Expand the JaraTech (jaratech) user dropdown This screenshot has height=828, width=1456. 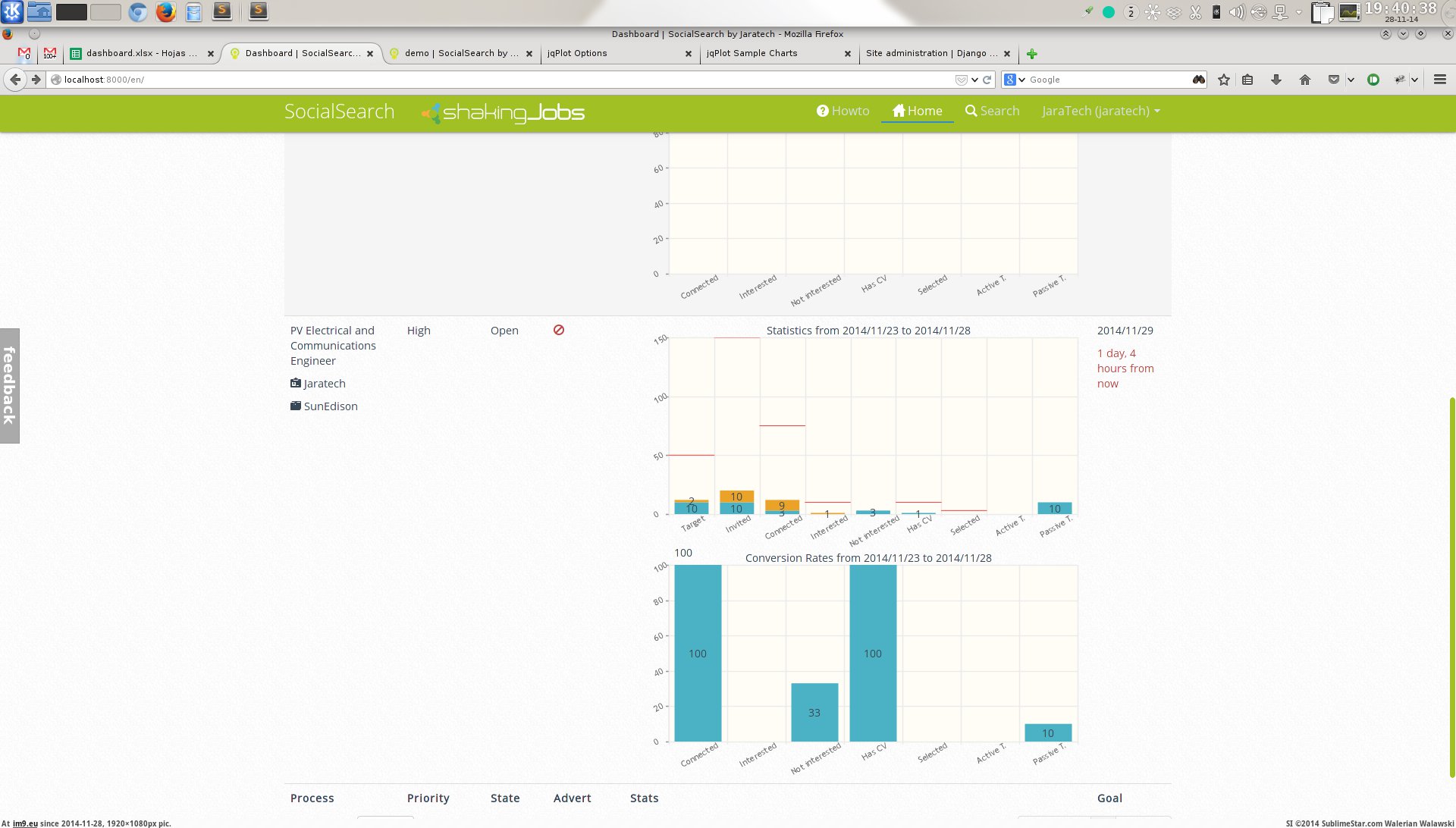pos(1101,111)
